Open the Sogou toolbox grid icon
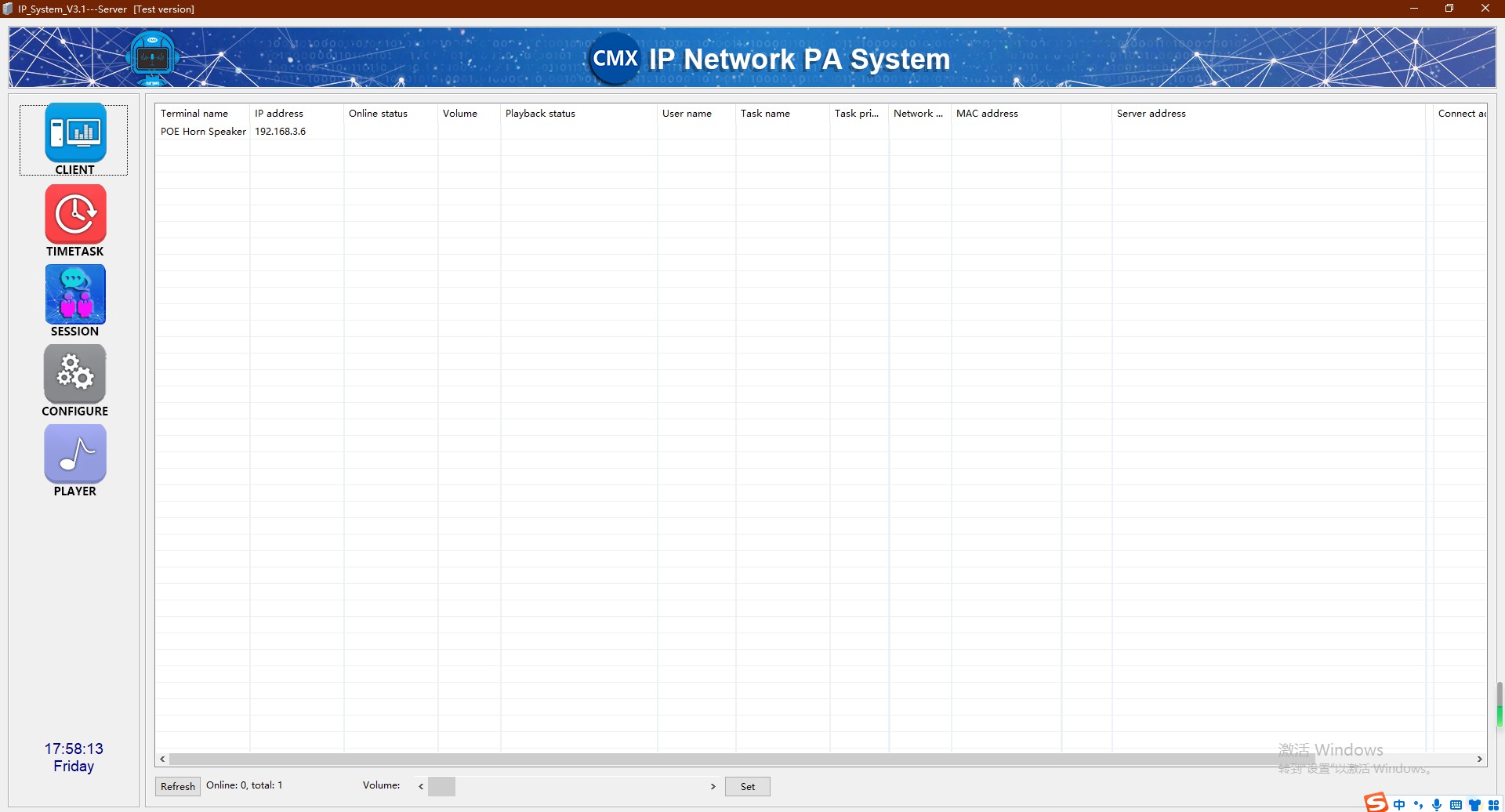The width and height of the screenshot is (1505, 812). [1494, 805]
